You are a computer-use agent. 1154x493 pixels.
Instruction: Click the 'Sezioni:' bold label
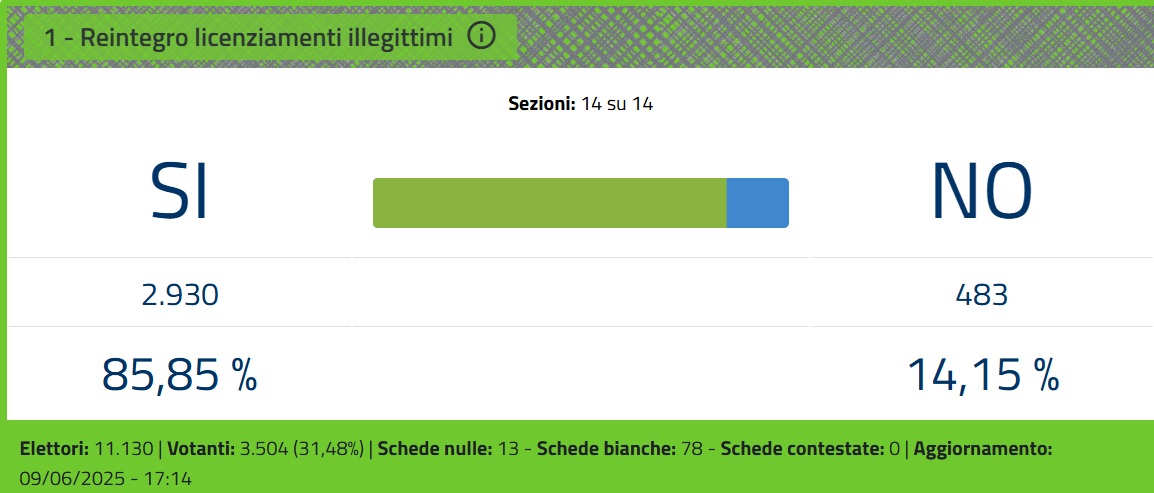[x=542, y=104]
